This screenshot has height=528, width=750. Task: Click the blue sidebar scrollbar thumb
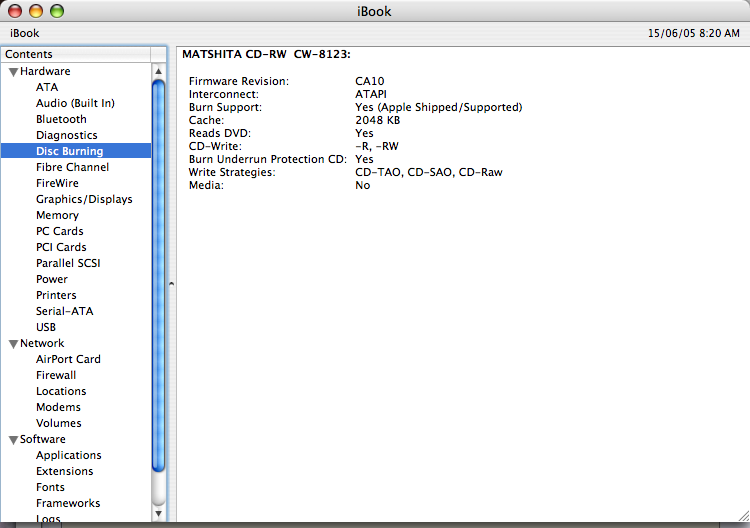[158, 276]
